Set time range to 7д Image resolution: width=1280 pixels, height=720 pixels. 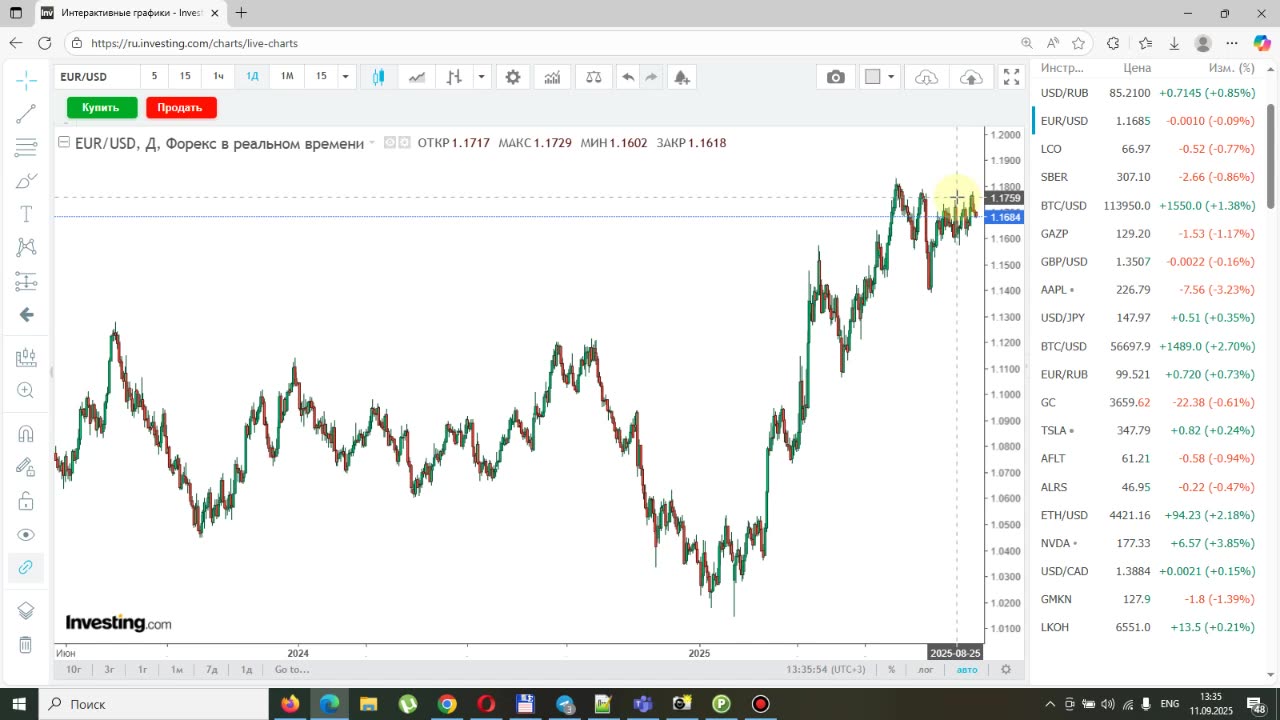click(x=212, y=670)
